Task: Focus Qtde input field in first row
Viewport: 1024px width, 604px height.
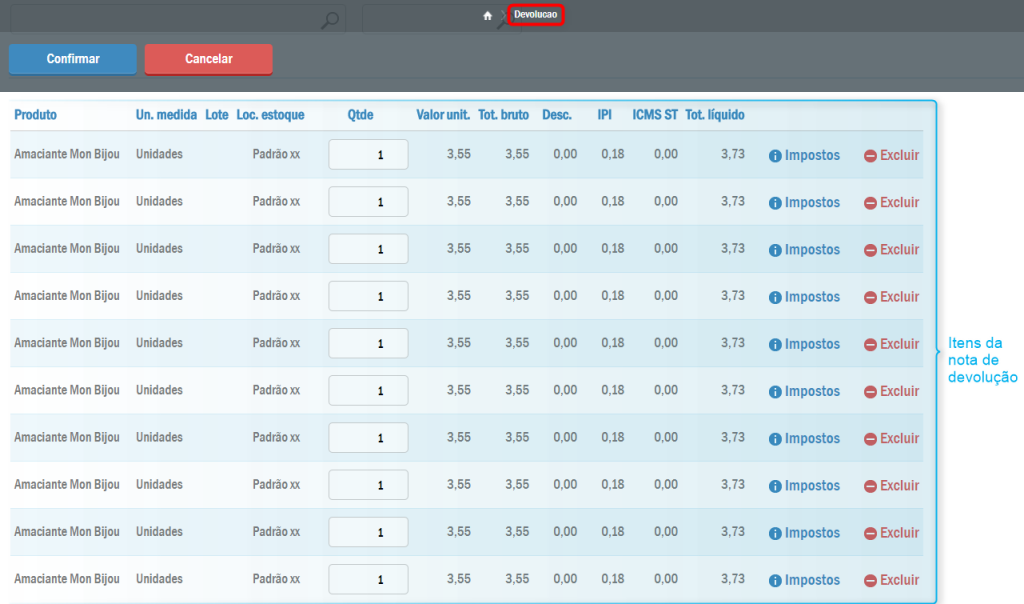Action: coord(368,155)
